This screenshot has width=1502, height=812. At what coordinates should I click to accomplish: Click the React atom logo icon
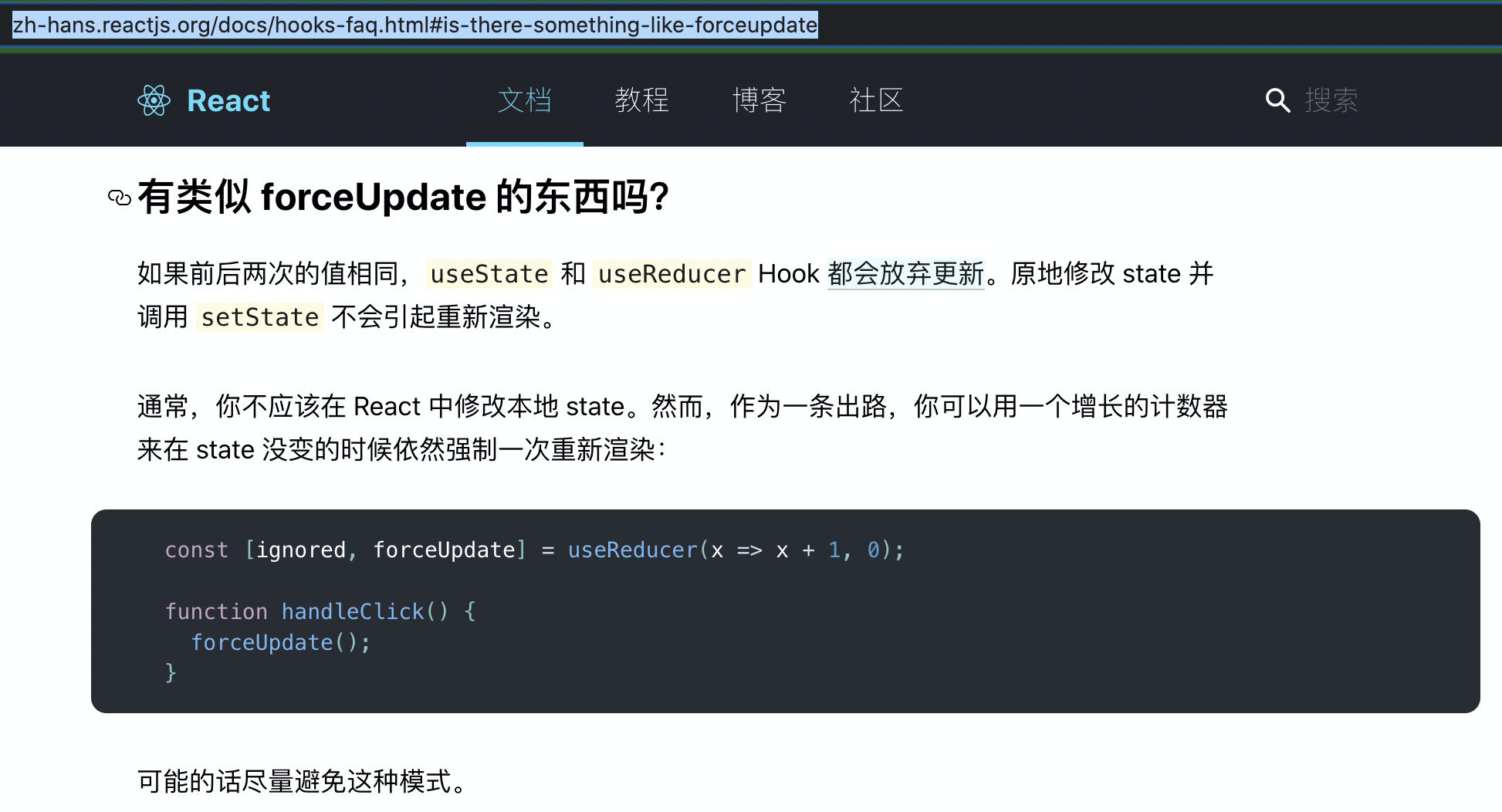point(154,100)
